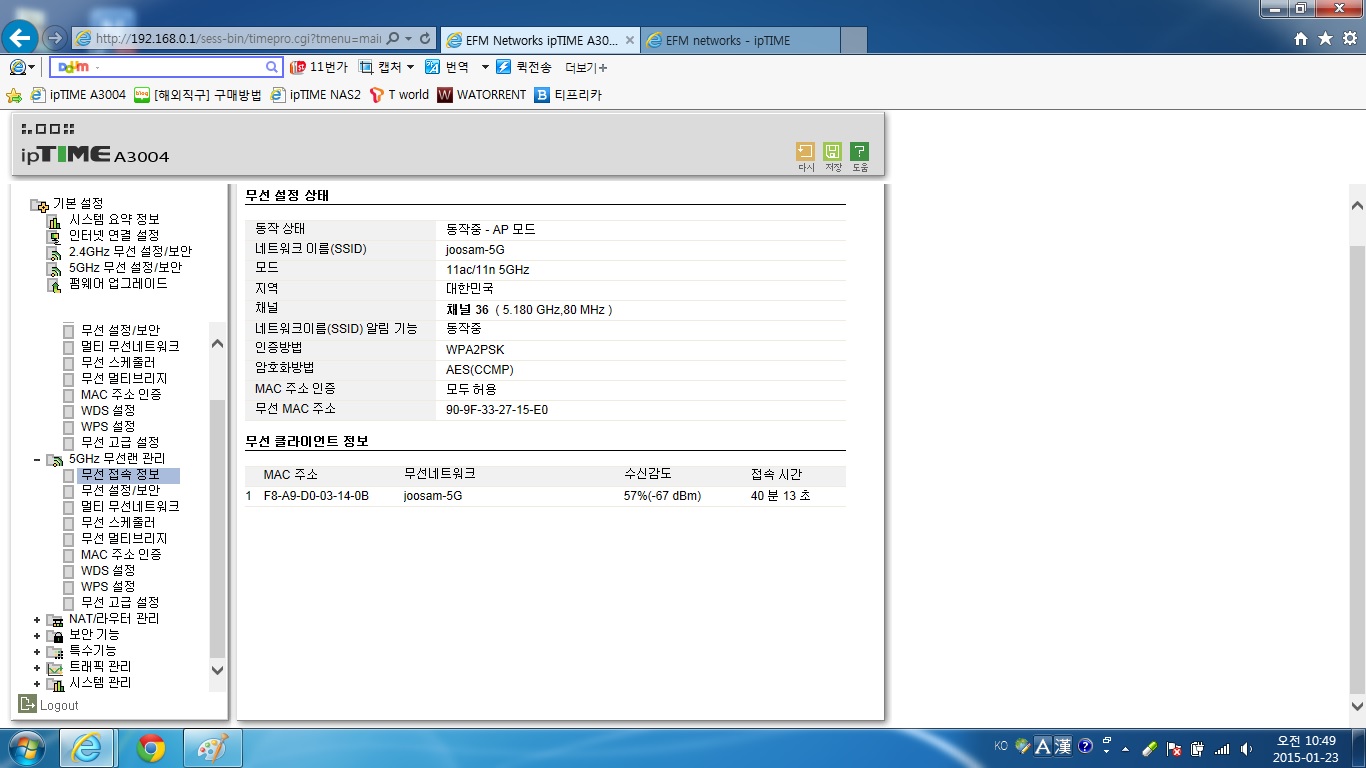This screenshot has height=768, width=1366.
Task: Open the Paint app on the taskbar
Action: tap(213, 748)
